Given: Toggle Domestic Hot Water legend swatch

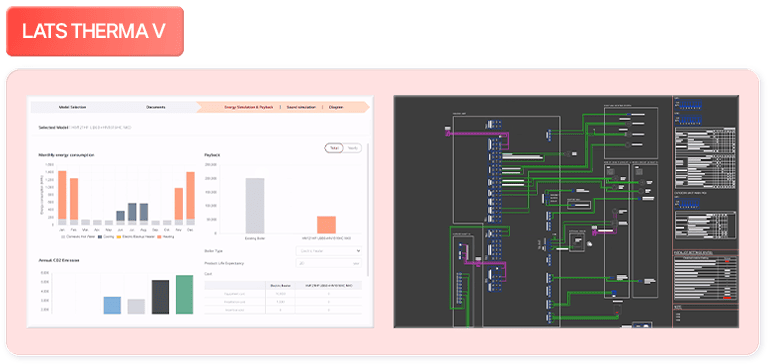Looking at the screenshot, I should (x=62, y=237).
